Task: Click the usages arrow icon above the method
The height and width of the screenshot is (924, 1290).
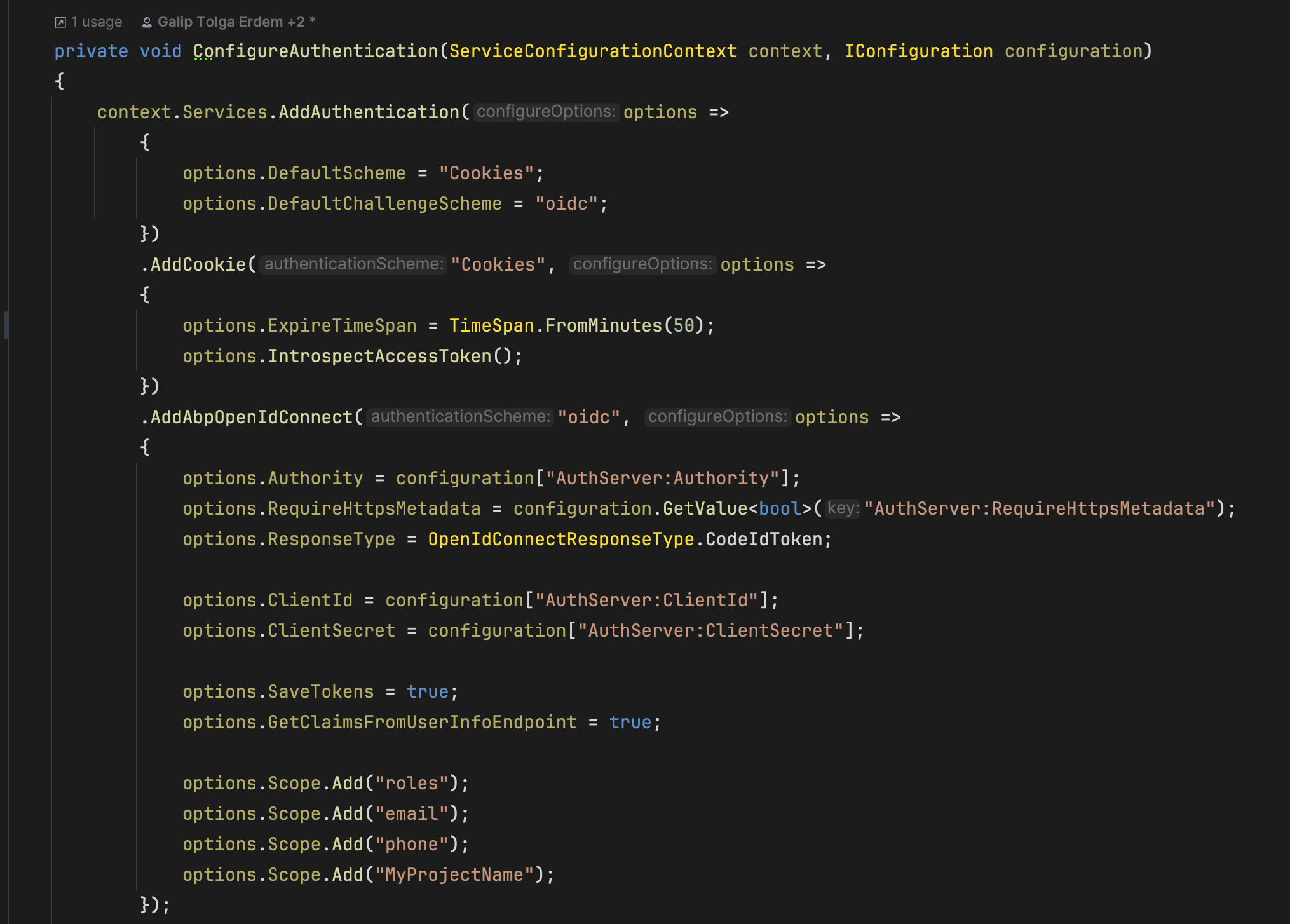Action: pyautogui.click(x=60, y=23)
